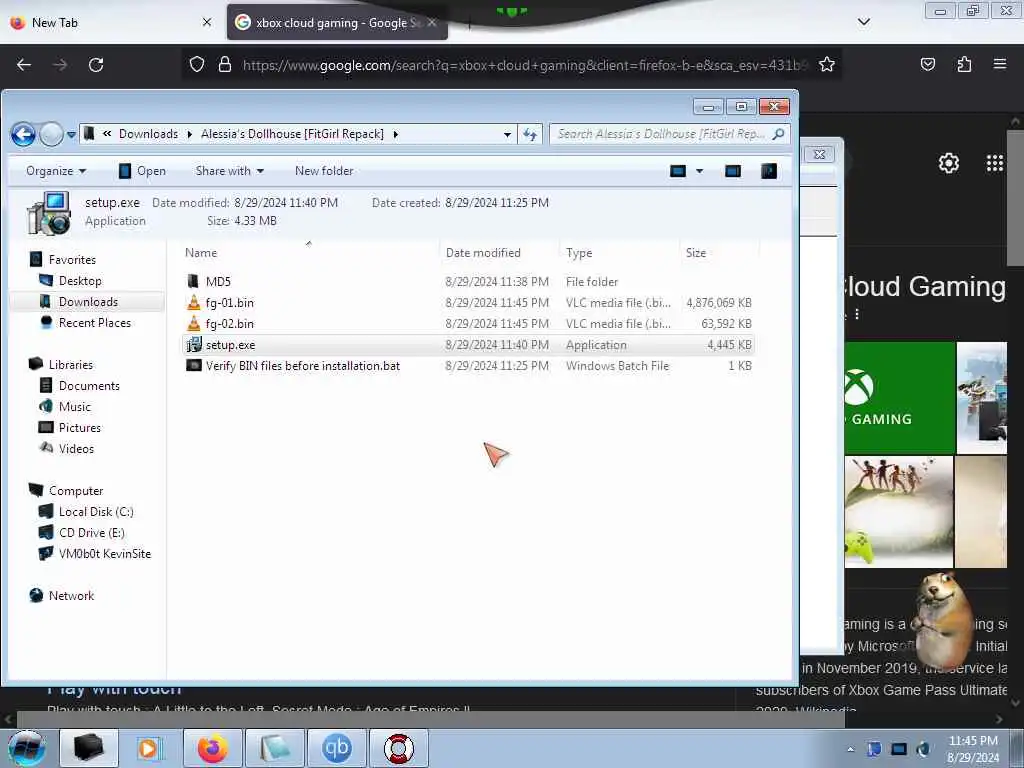
Task: Click the Firefox URL address field
Action: pyautogui.click(x=522, y=65)
